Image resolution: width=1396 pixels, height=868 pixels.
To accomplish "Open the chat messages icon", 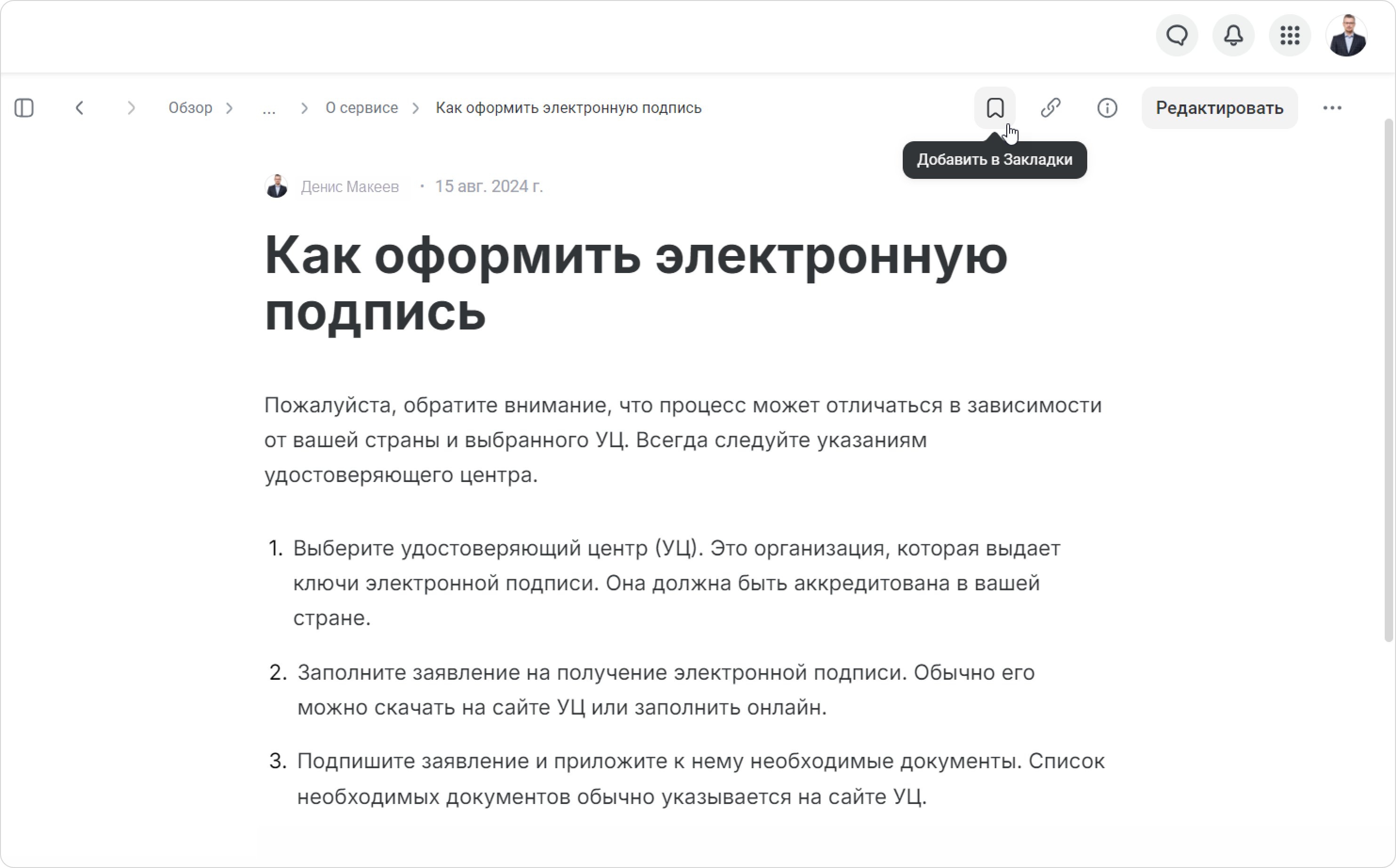I will point(1177,36).
